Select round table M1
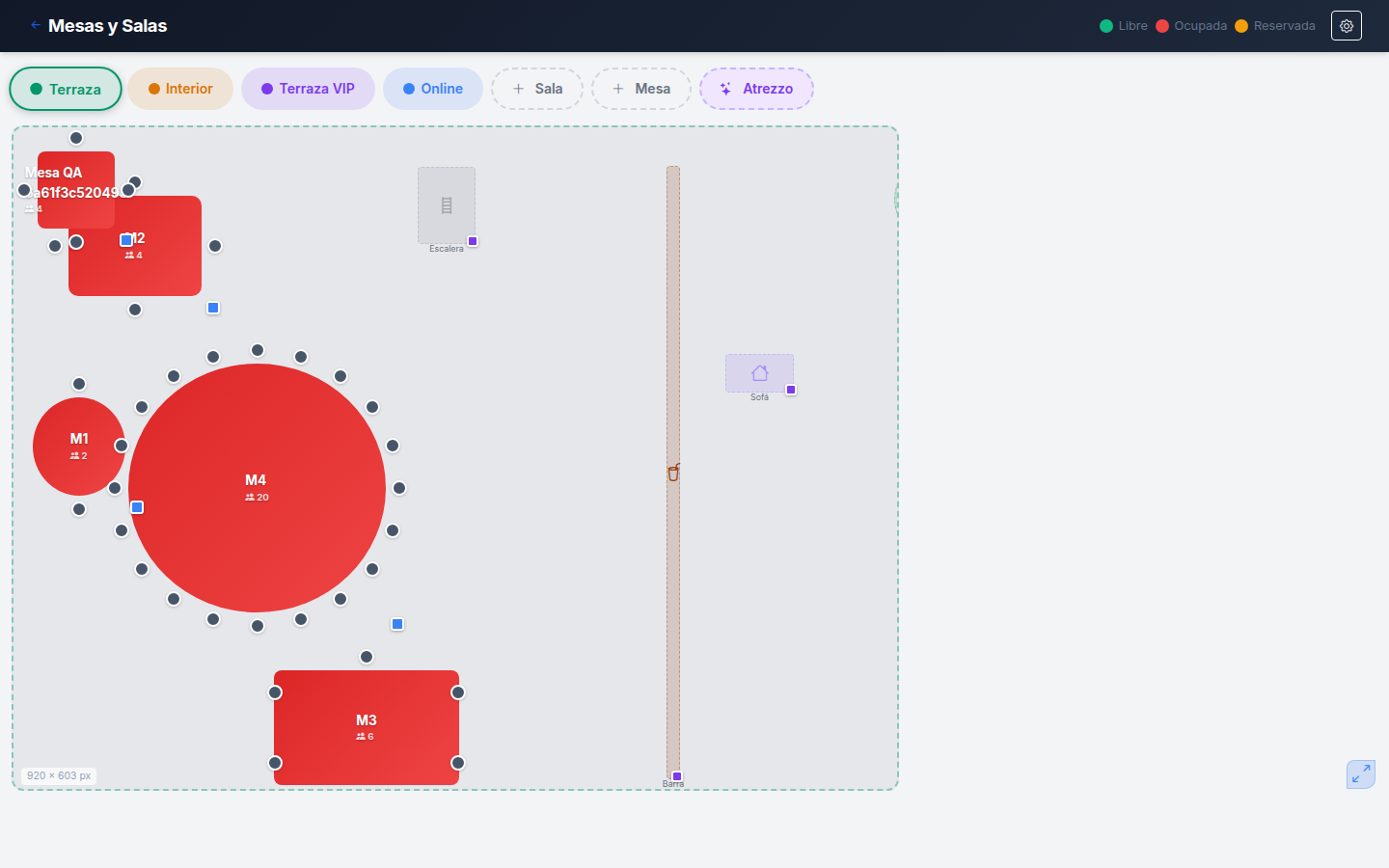The height and width of the screenshot is (868, 1389). point(79,447)
